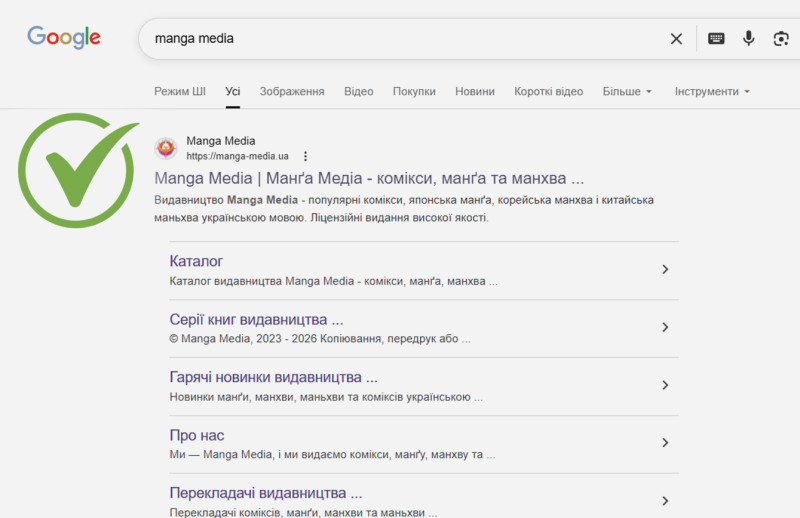Open the Каталог sitelink
This screenshot has width=800, height=518.
(196, 261)
